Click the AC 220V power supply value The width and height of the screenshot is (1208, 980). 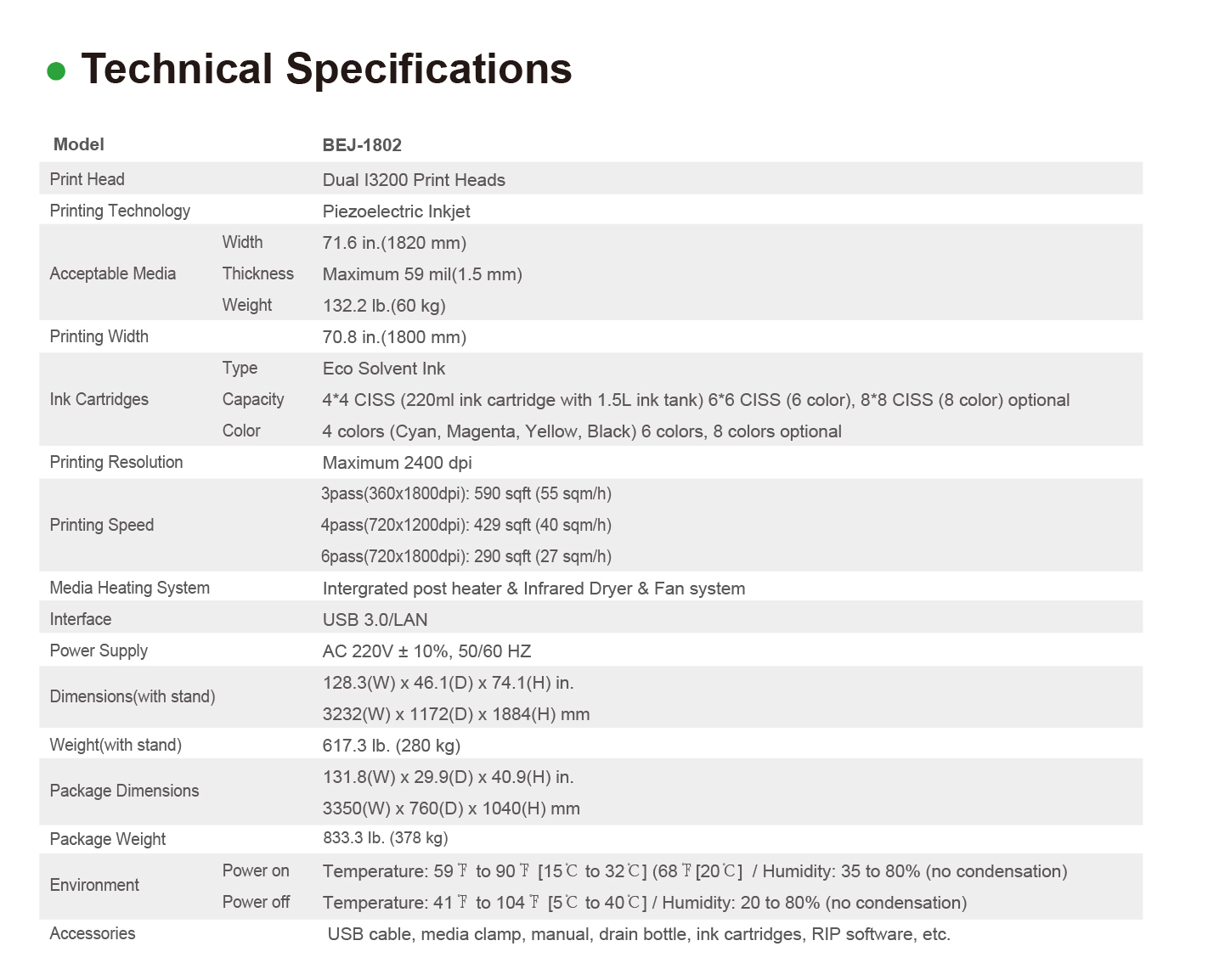pyautogui.click(x=426, y=651)
